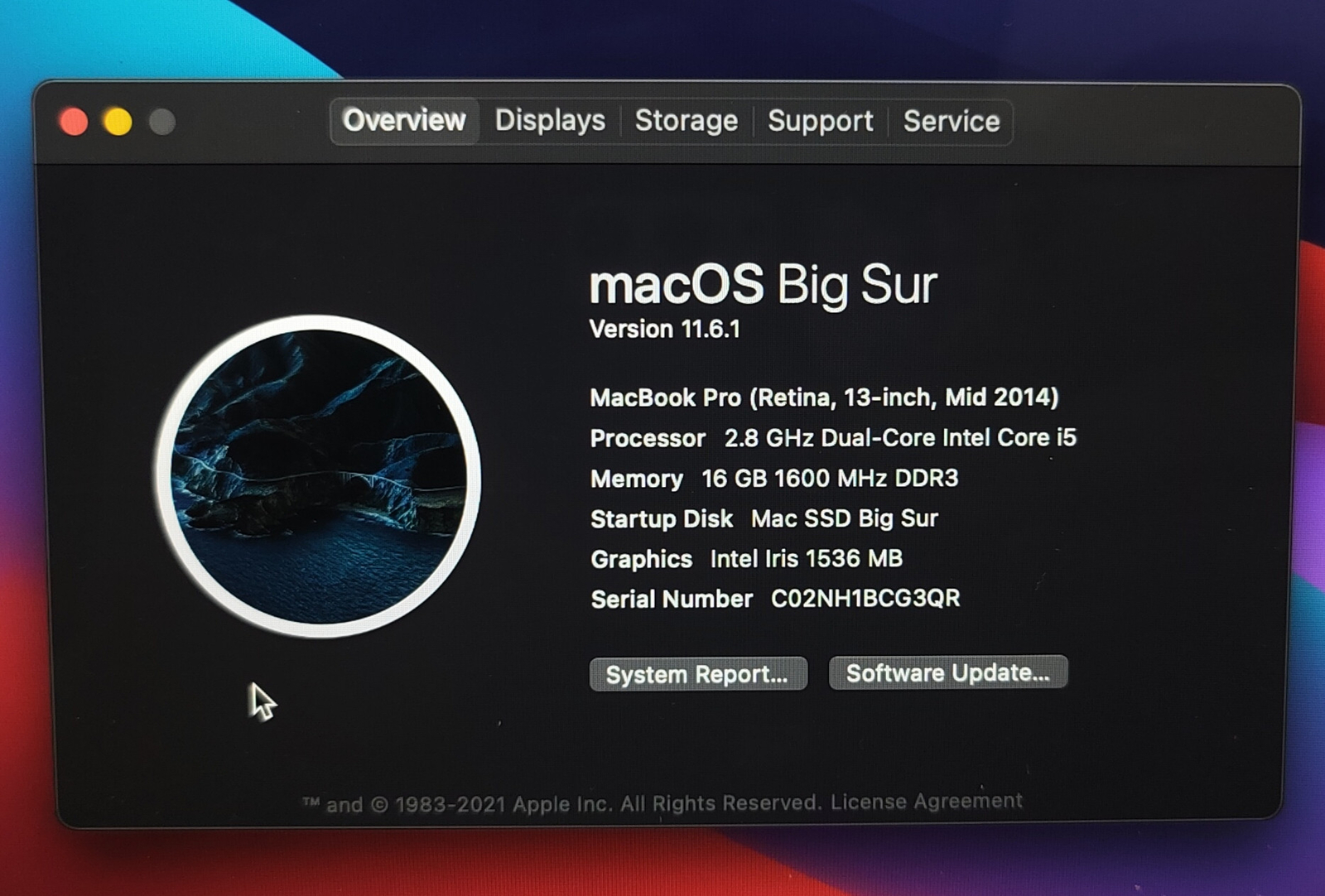Open the License Agreement link

click(x=926, y=801)
